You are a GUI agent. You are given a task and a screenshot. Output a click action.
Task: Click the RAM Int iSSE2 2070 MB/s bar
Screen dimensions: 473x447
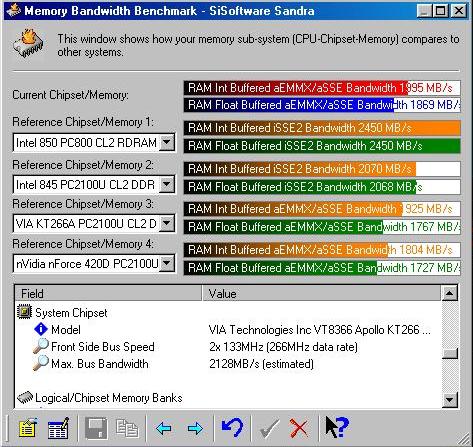coord(322,169)
